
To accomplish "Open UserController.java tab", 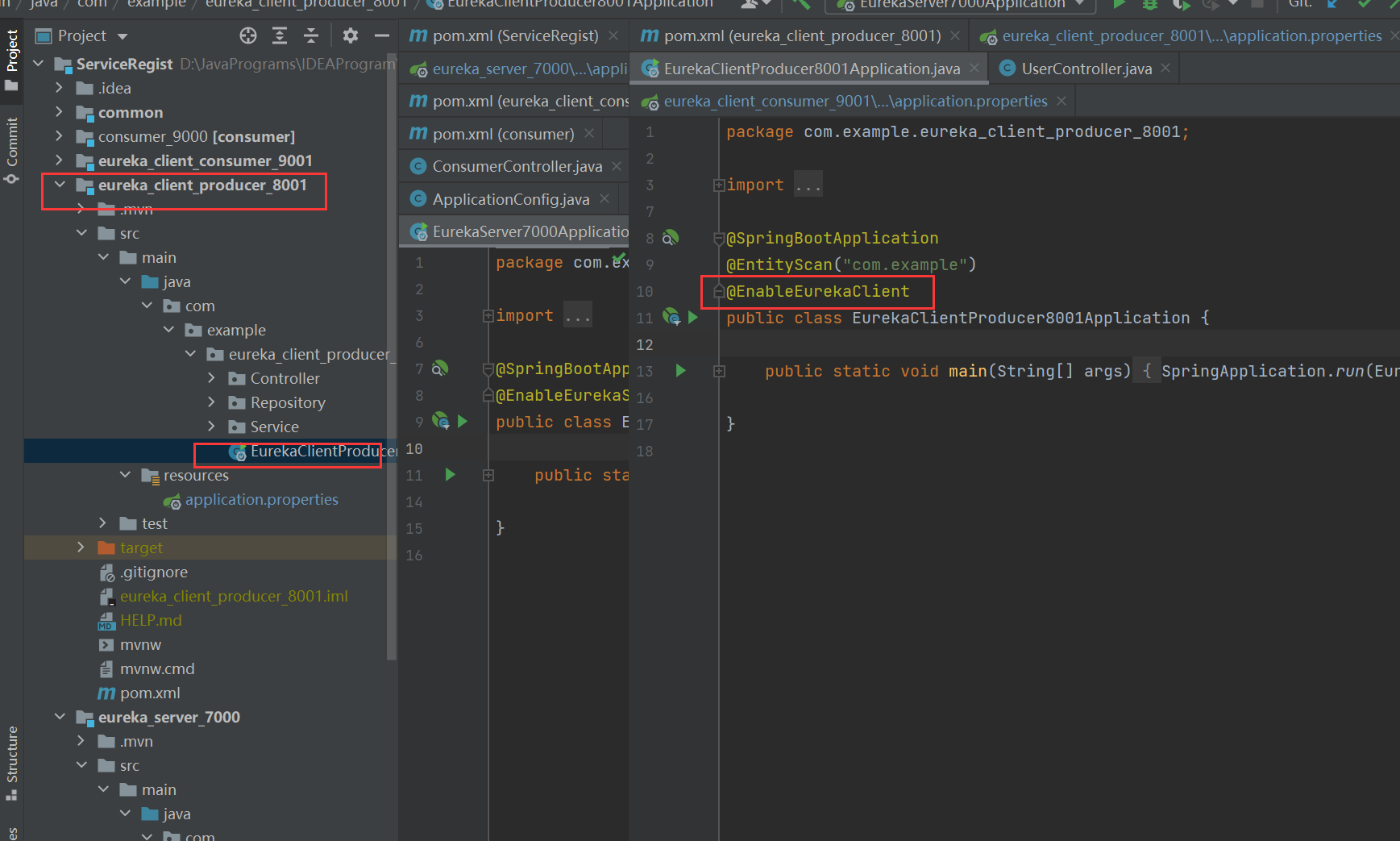I will pyautogui.click(x=1086, y=69).
